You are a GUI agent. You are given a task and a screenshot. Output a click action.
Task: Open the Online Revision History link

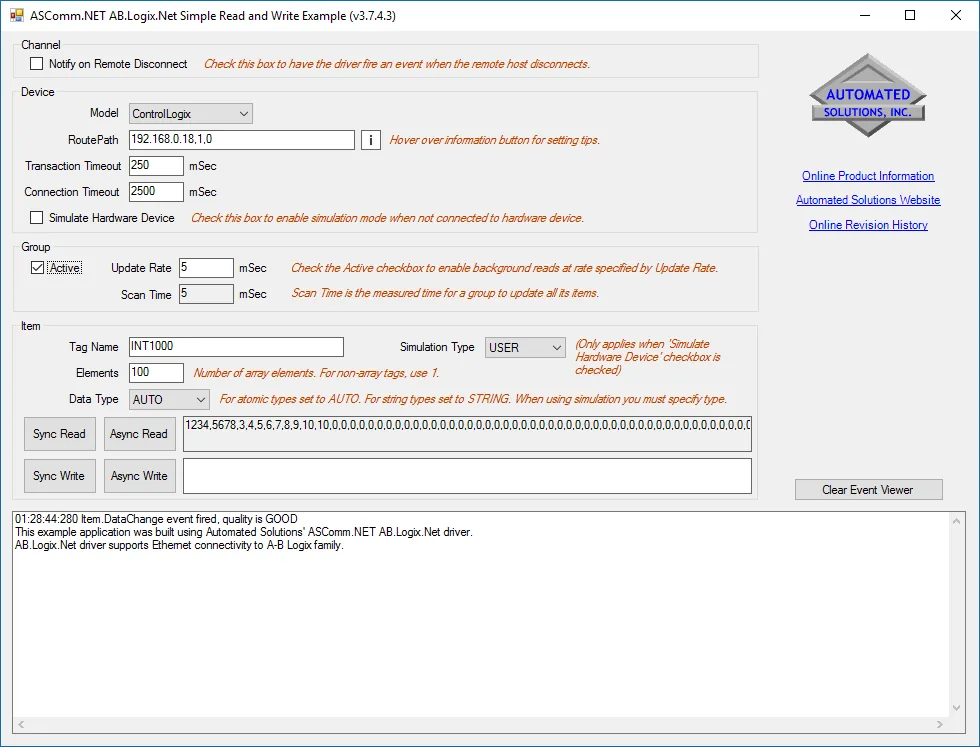(868, 224)
